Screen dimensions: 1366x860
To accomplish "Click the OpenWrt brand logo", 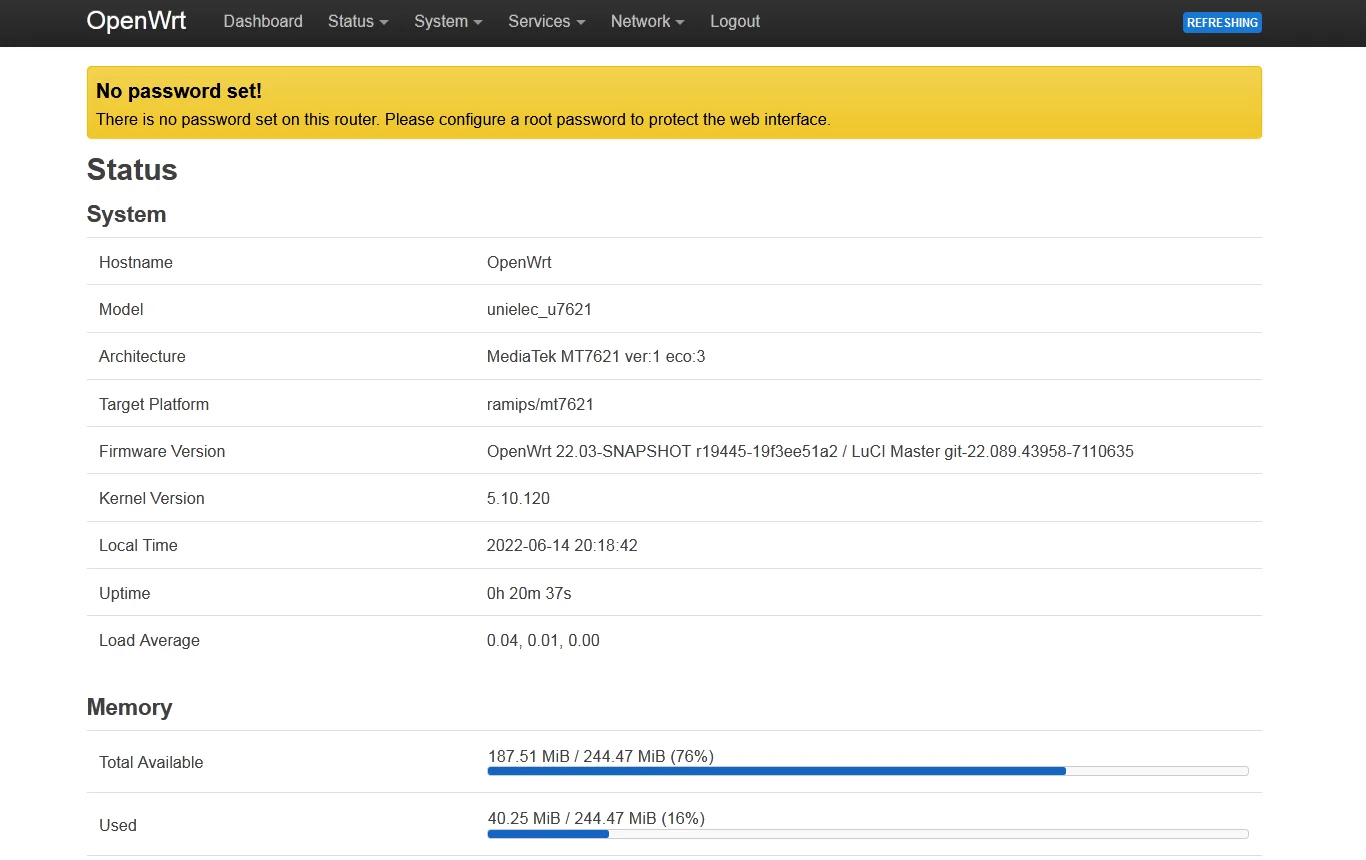I will pyautogui.click(x=136, y=21).
